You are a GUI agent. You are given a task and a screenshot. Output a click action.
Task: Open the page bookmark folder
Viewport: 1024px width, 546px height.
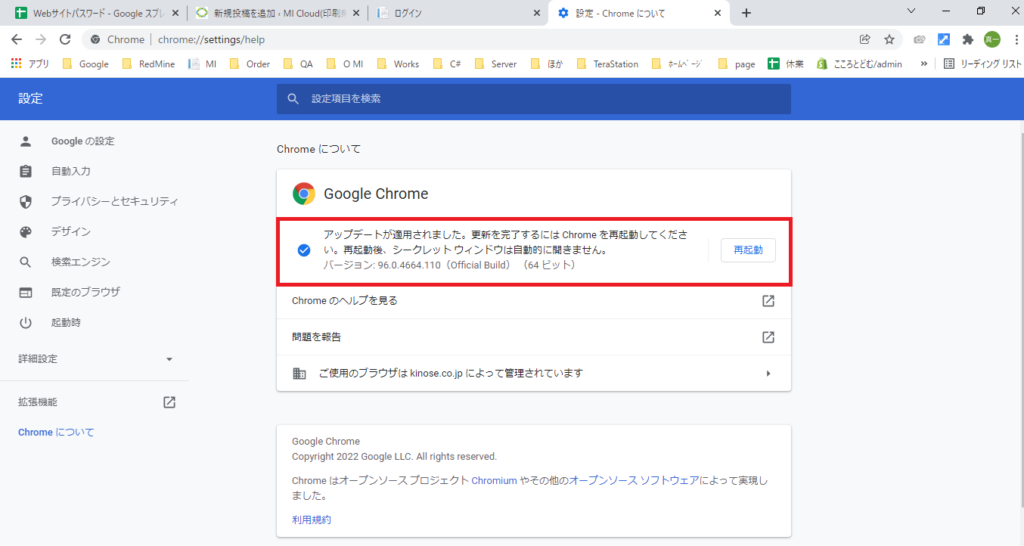point(737,63)
